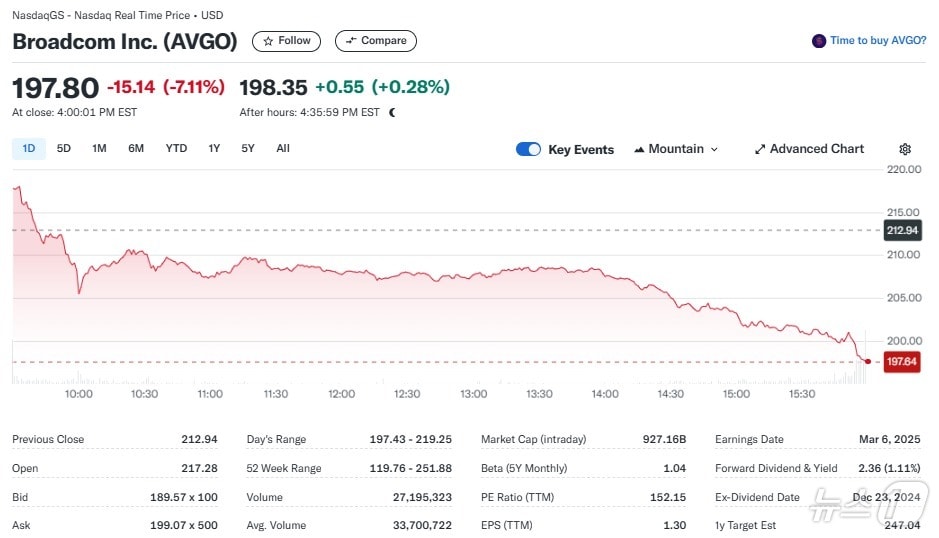
Task: Open the Advanced Chart link
Action: (816, 149)
